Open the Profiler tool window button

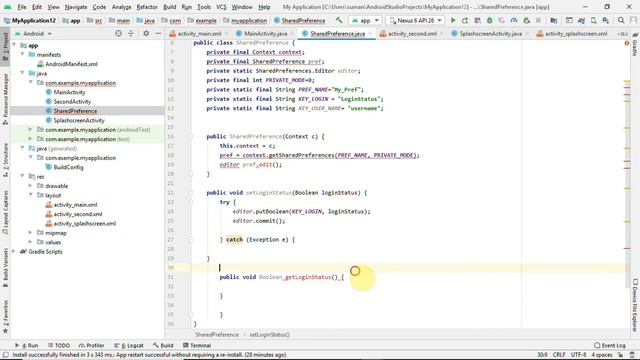click(92, 345)
